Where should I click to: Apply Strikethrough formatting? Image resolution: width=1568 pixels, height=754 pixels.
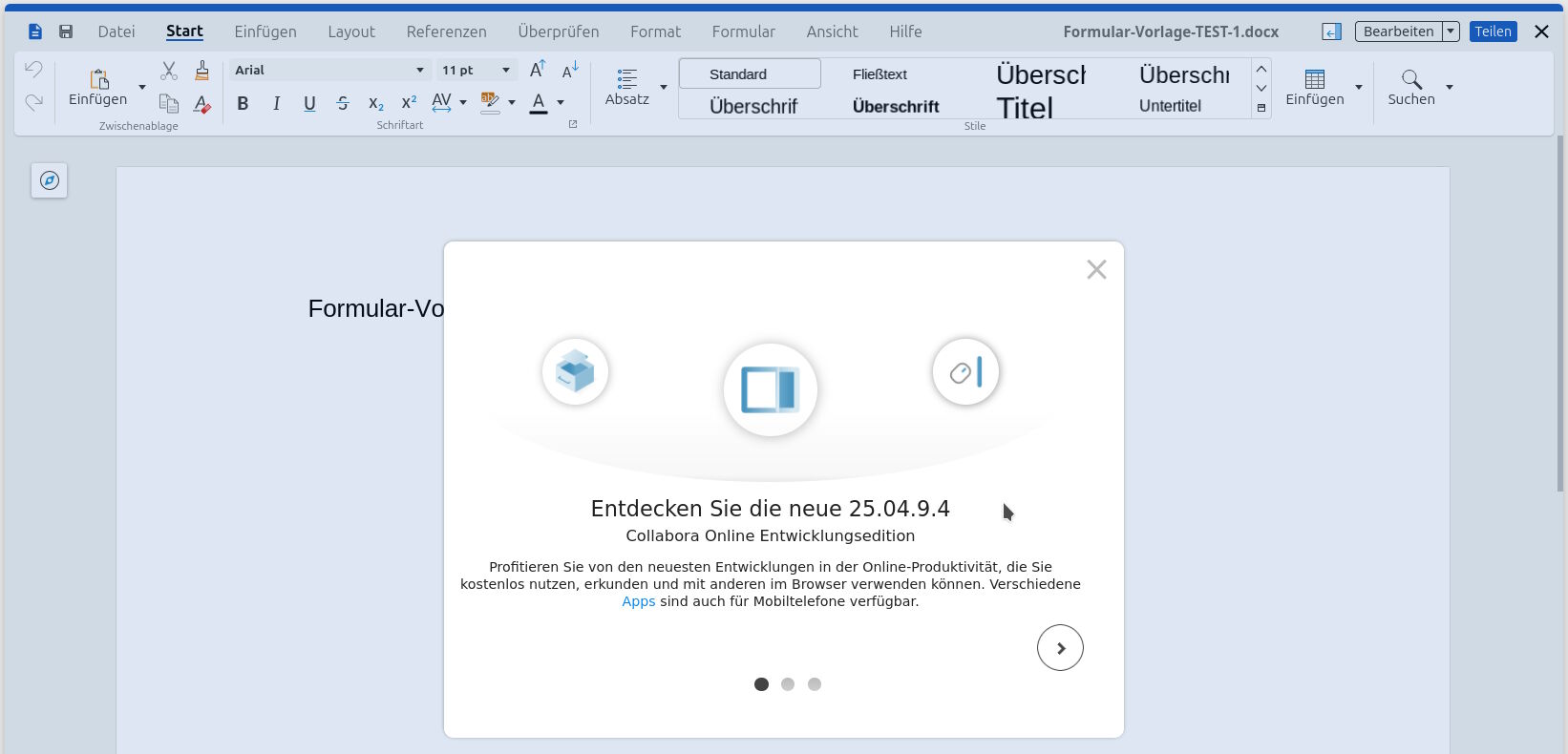343,103
